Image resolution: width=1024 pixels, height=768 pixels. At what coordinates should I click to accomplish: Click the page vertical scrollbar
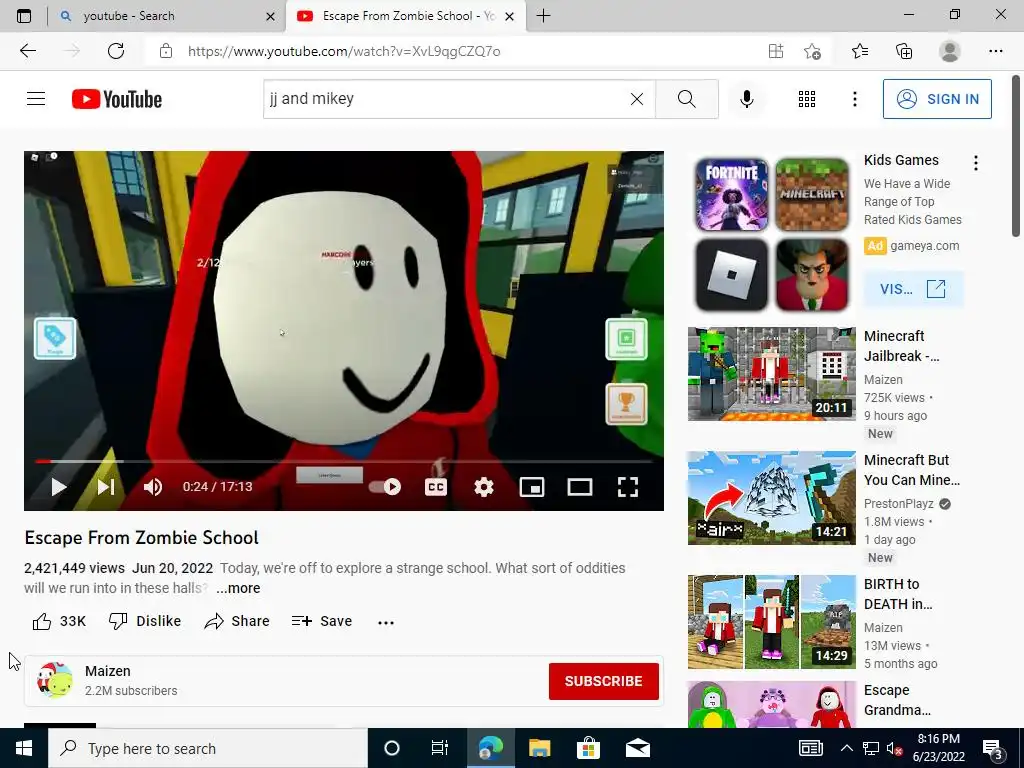coord(1016,157)
